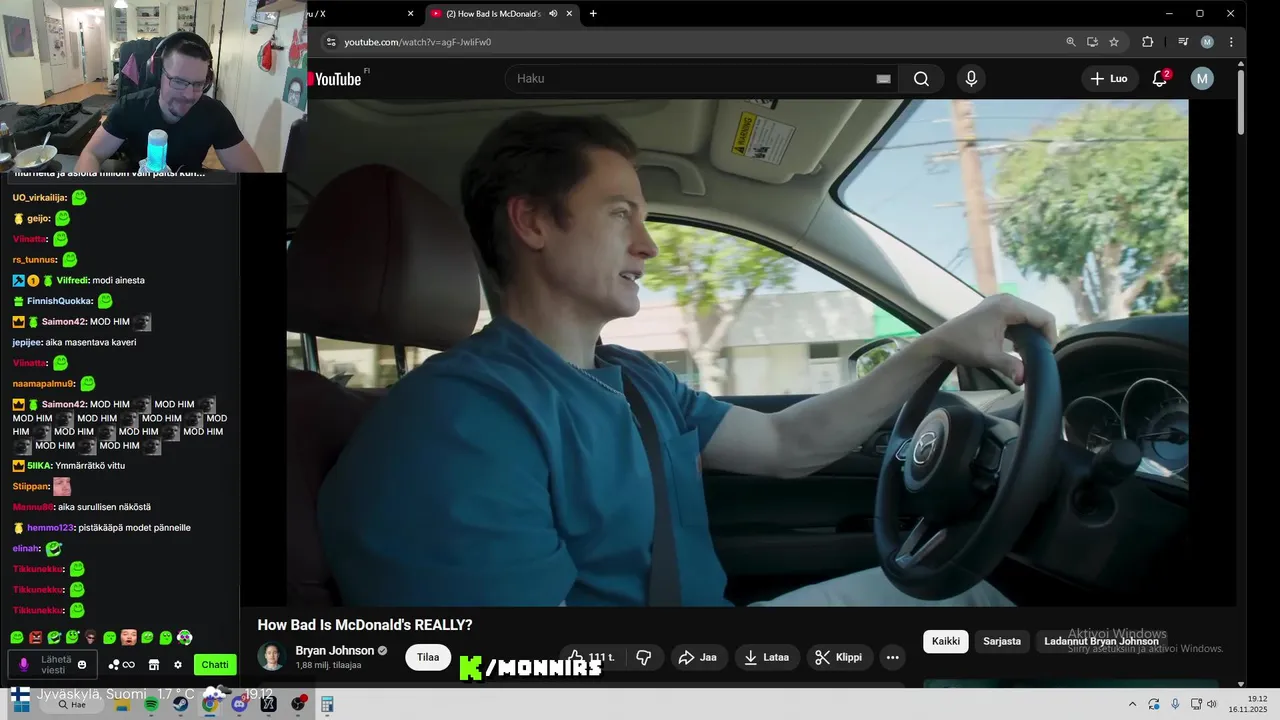Viewport: 1280px width, 720px height.
Task: Mute the YouTube tab via speaker icon
Action: click(x=553, y=14)
